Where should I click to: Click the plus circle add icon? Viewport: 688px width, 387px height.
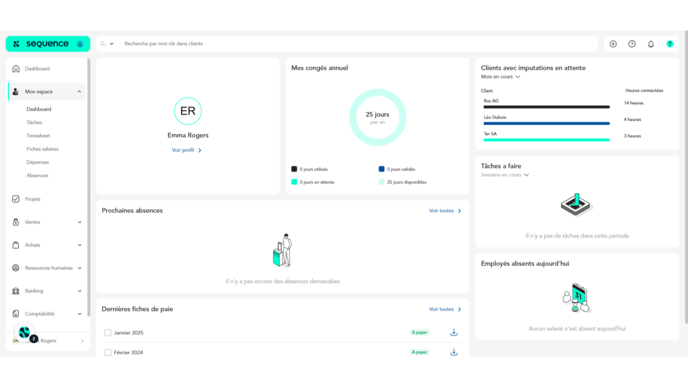coord(613,44)
